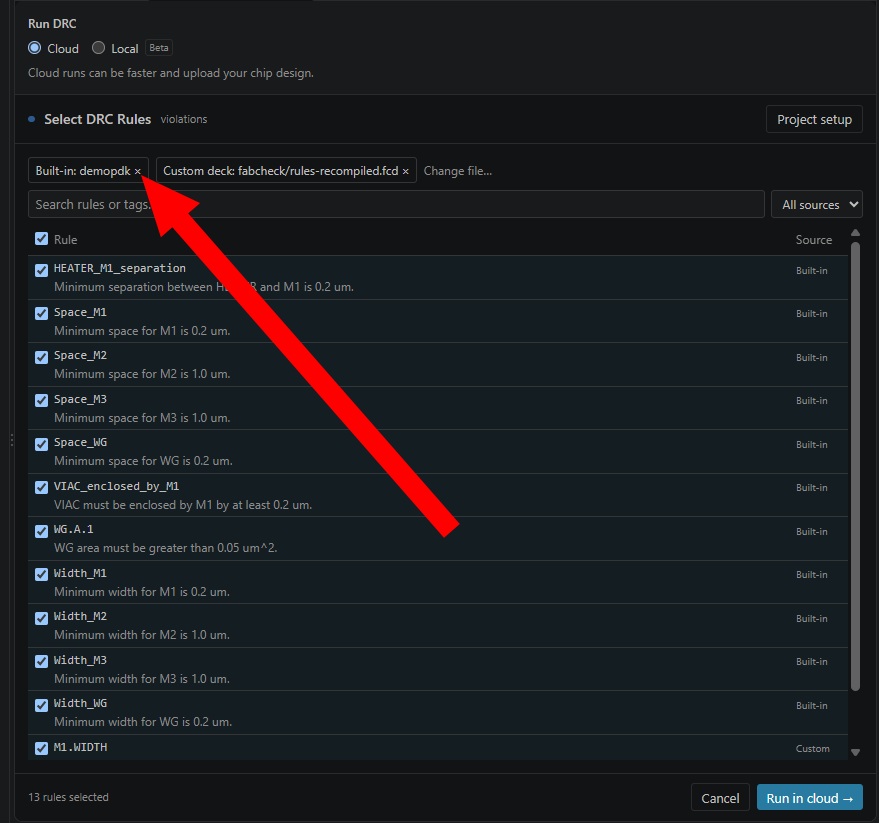
Task: Click the '13 rules selected' status text
Action: [x=68, y=797]
